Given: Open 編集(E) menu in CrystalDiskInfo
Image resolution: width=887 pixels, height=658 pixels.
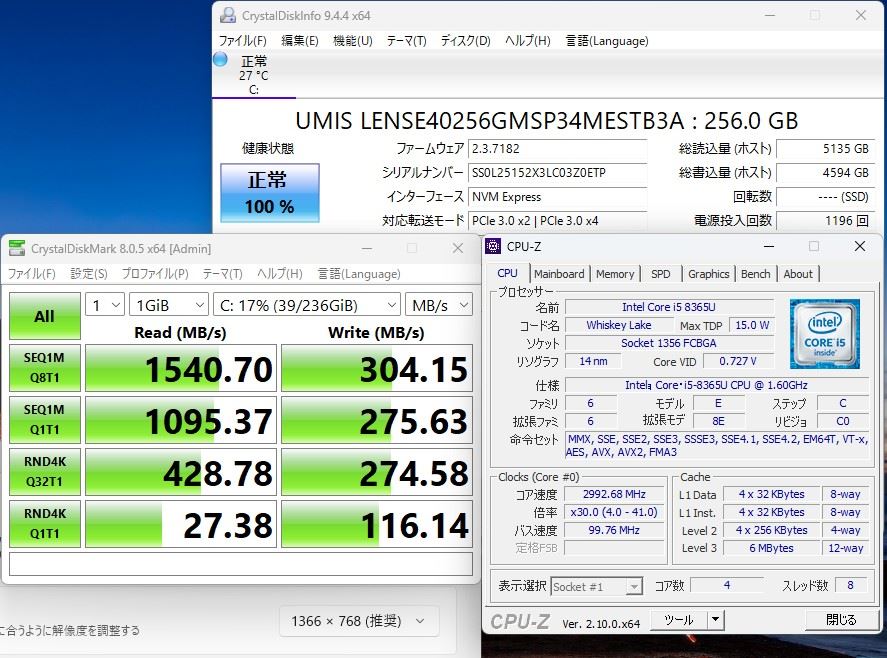Looking at the screenshot, I should [300, 41].
